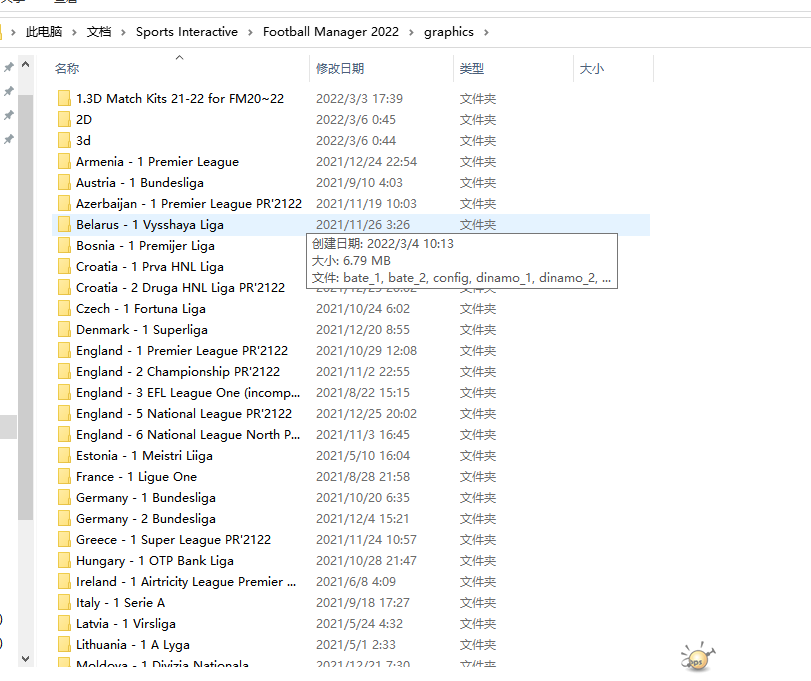Sort files by the 修改日期 column header
Viewport: 811px width, 681px height.
pyautogui.click(x=340, y=69)
